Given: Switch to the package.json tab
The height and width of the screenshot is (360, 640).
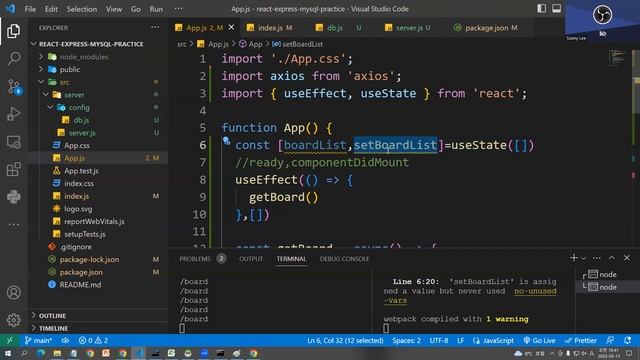Looking at the screenshot, I should [x=486, y=28].
